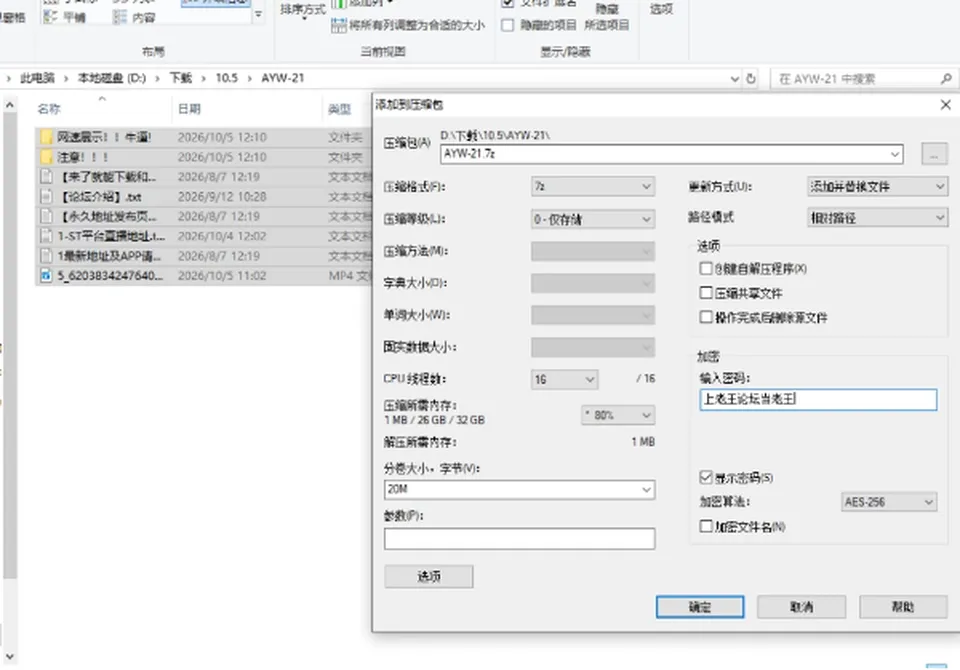Click the 选项 button below the 参数 field

click(429, 576)
